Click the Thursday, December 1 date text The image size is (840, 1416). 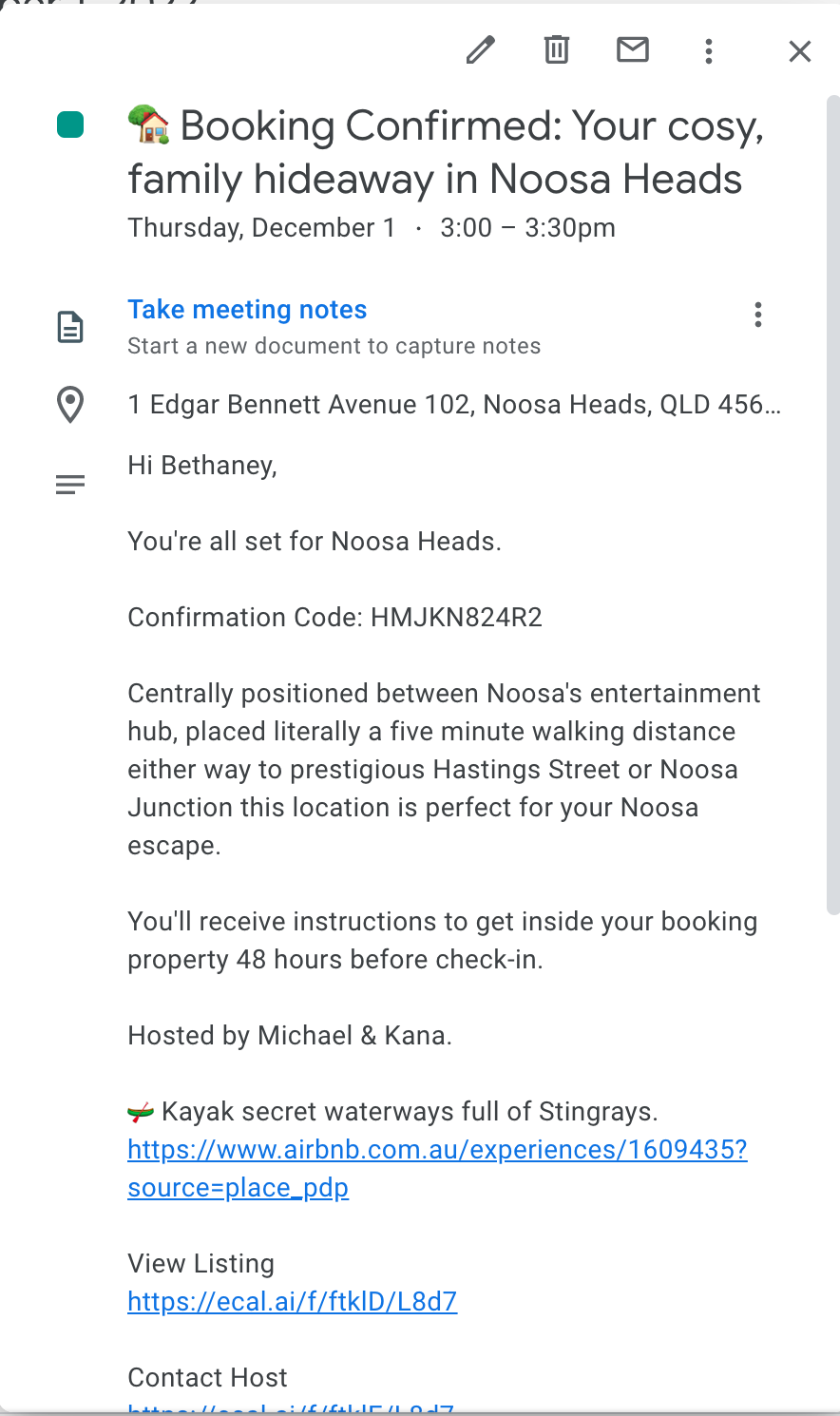coord(261,228)
